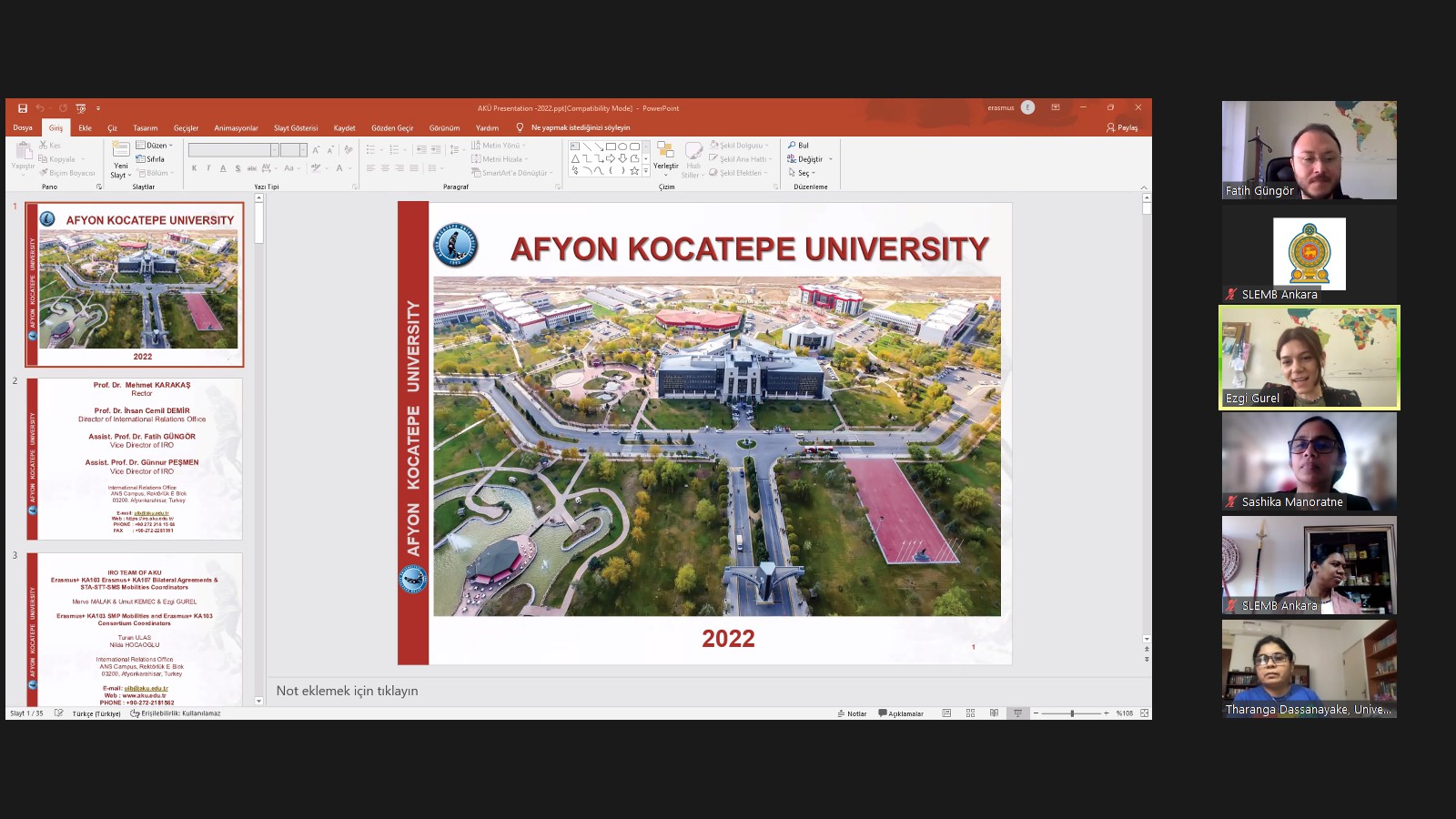The image size is (1456, 819).
Task: Justify text in the Paragraf group
Action: point(414,168)
